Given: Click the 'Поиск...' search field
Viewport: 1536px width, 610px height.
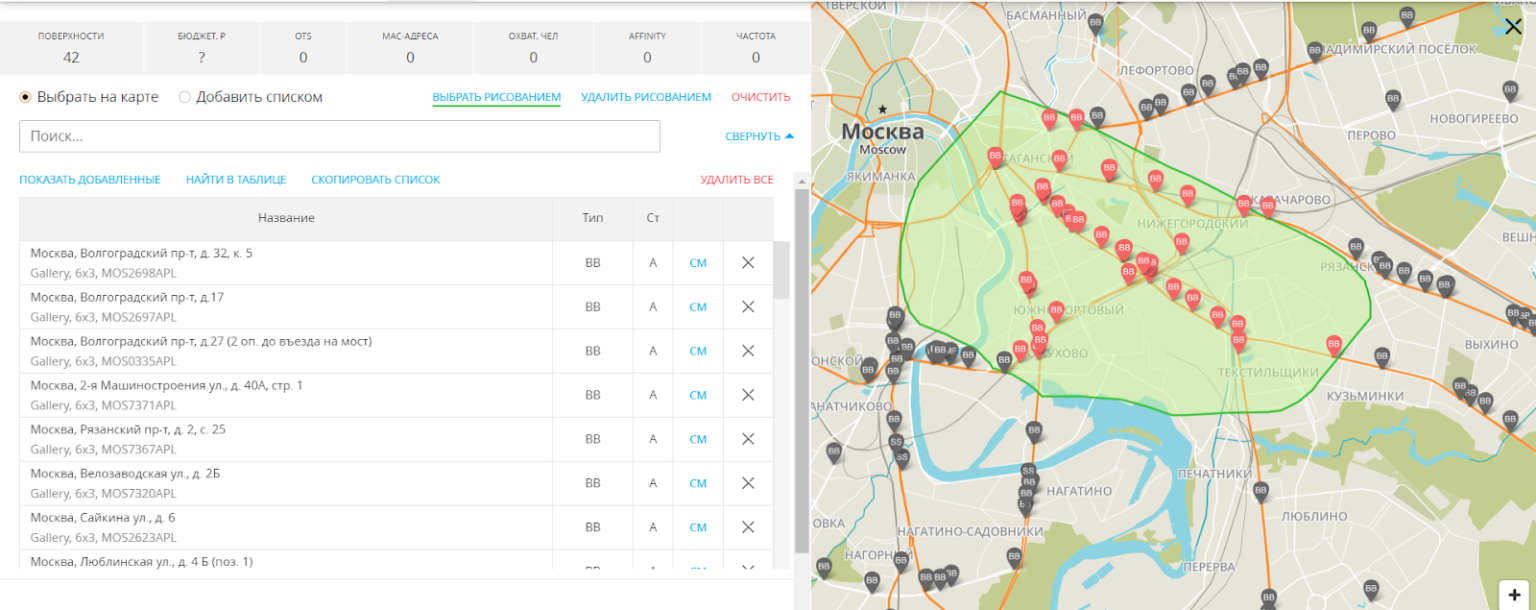Looking at the screenshot, I should pos(340,136).
